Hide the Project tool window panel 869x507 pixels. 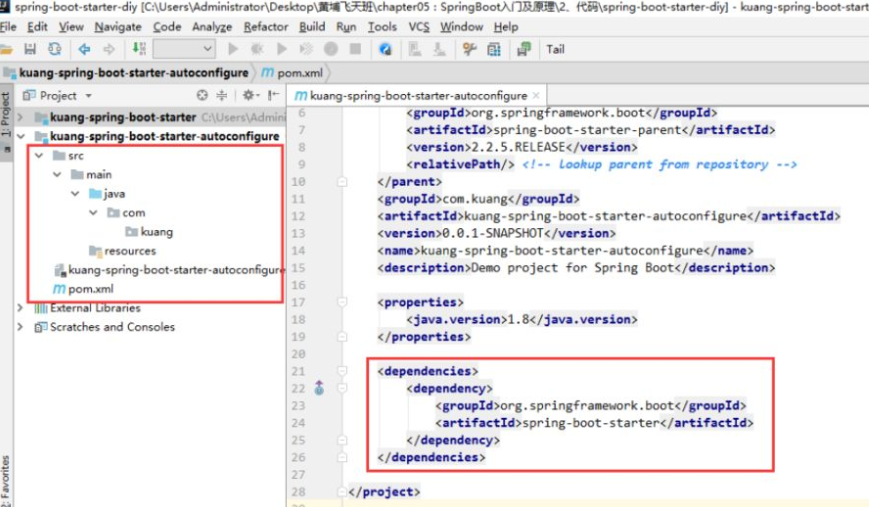272,96
